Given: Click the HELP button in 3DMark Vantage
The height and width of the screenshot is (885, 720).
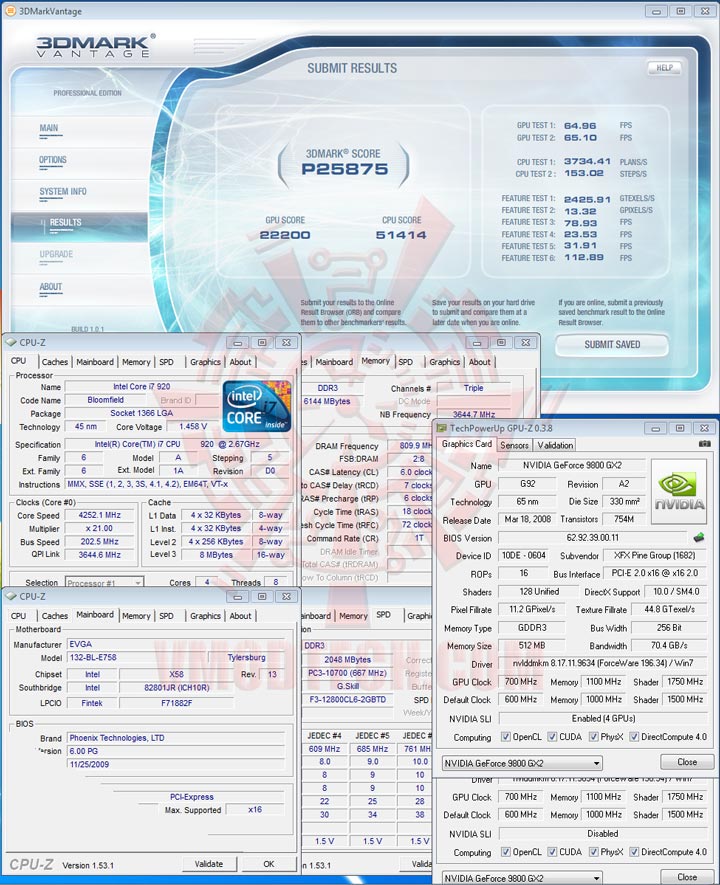Looking at the screenshot, I should click(x=664, y=68).
